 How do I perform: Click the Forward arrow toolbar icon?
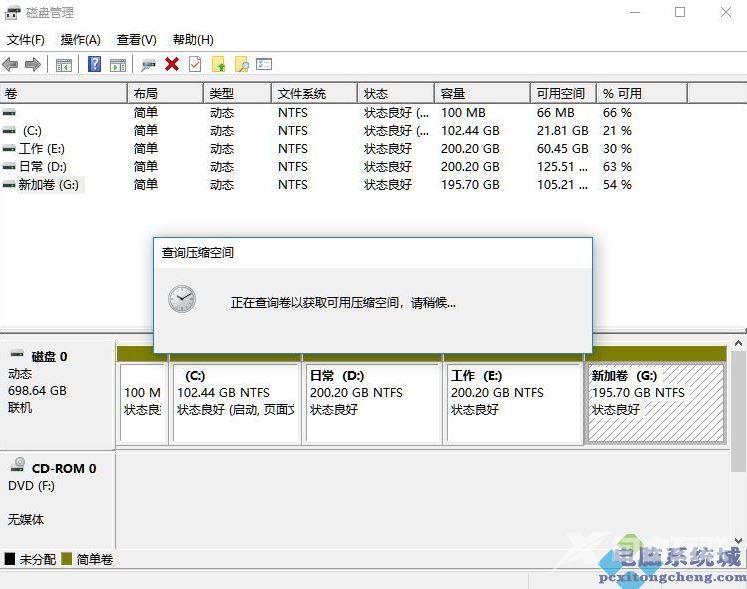(32, 64)
